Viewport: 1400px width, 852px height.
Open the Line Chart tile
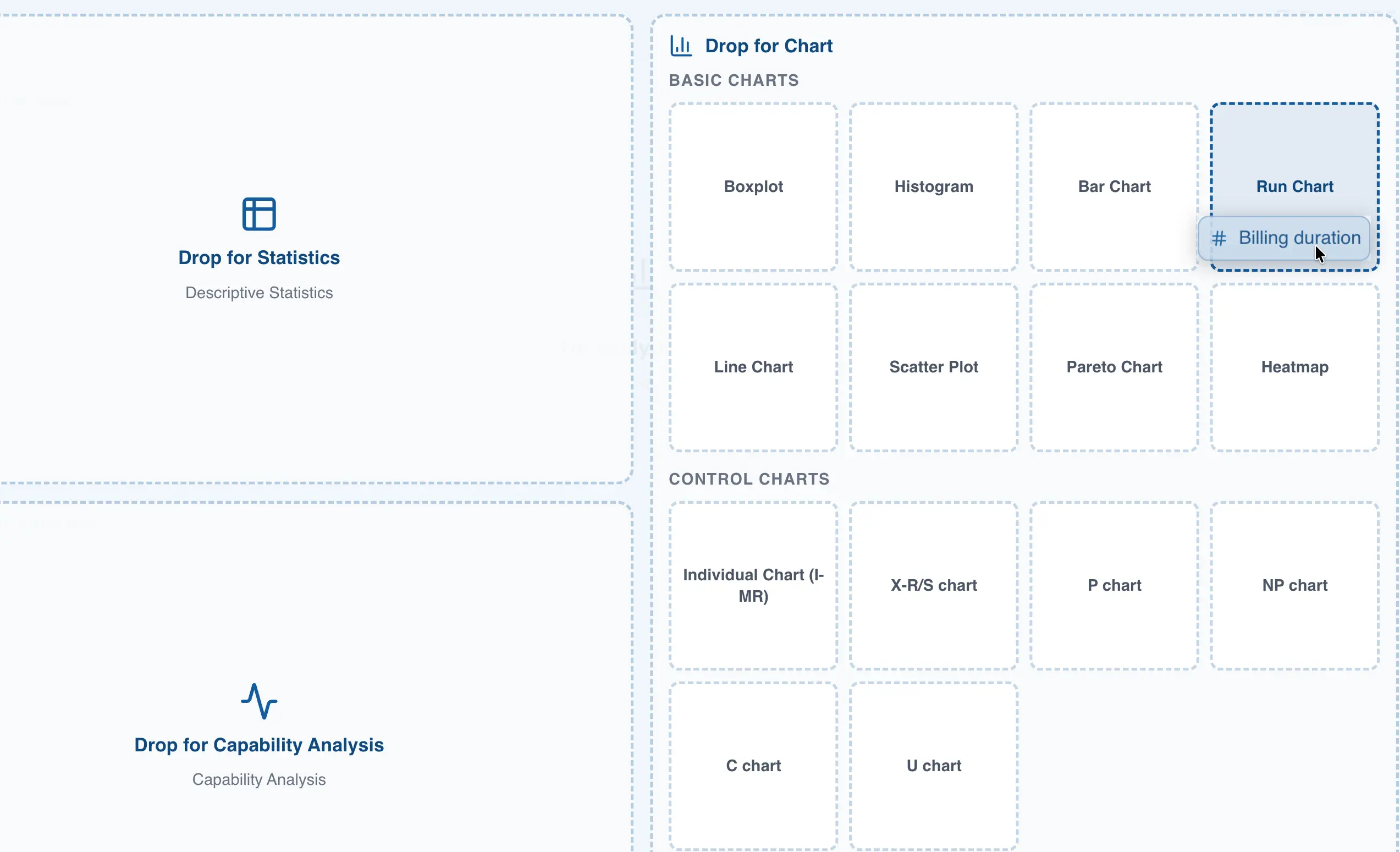(x=753, y=367)
